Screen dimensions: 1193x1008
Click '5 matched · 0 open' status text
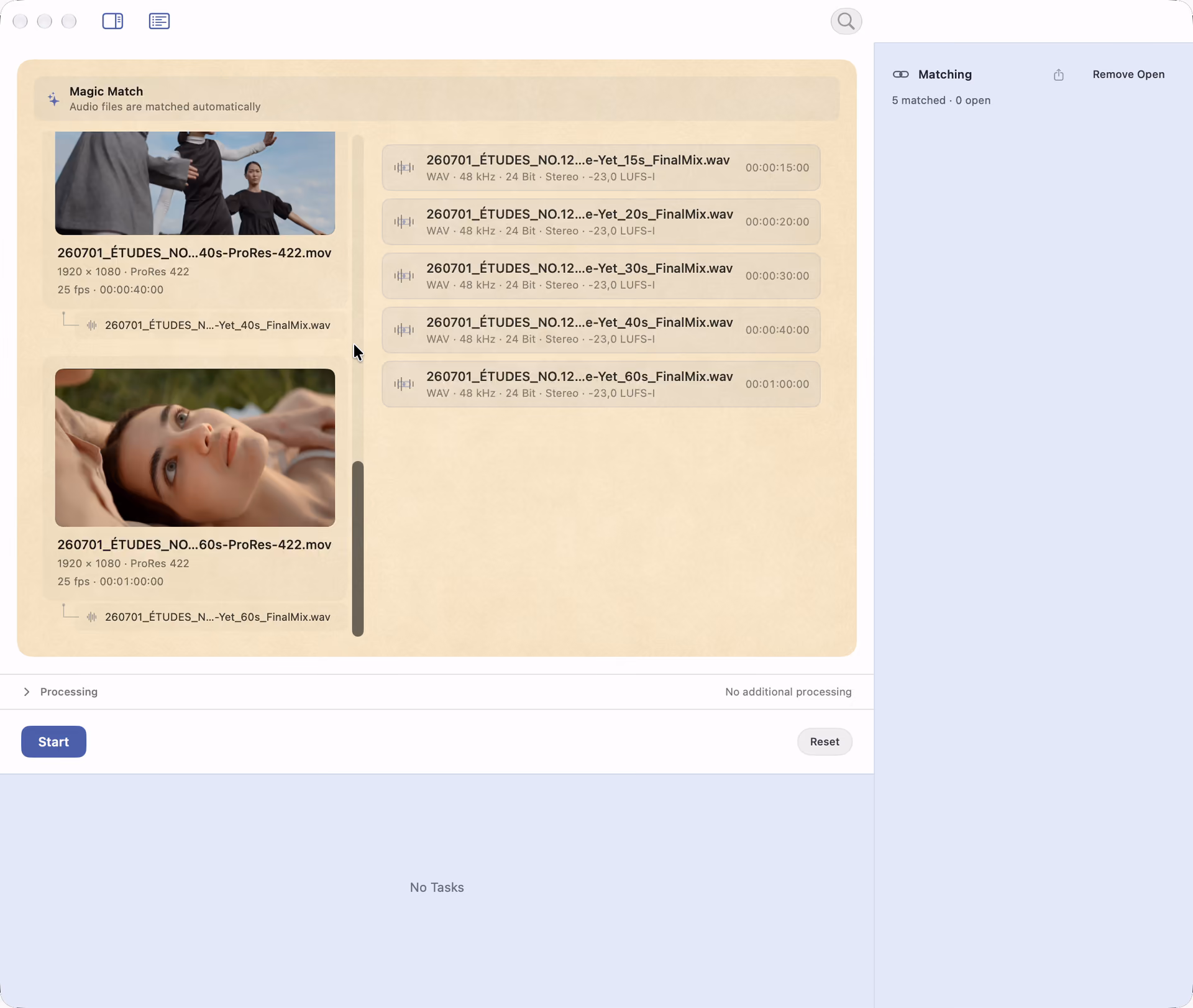click(x=941, y=101)
